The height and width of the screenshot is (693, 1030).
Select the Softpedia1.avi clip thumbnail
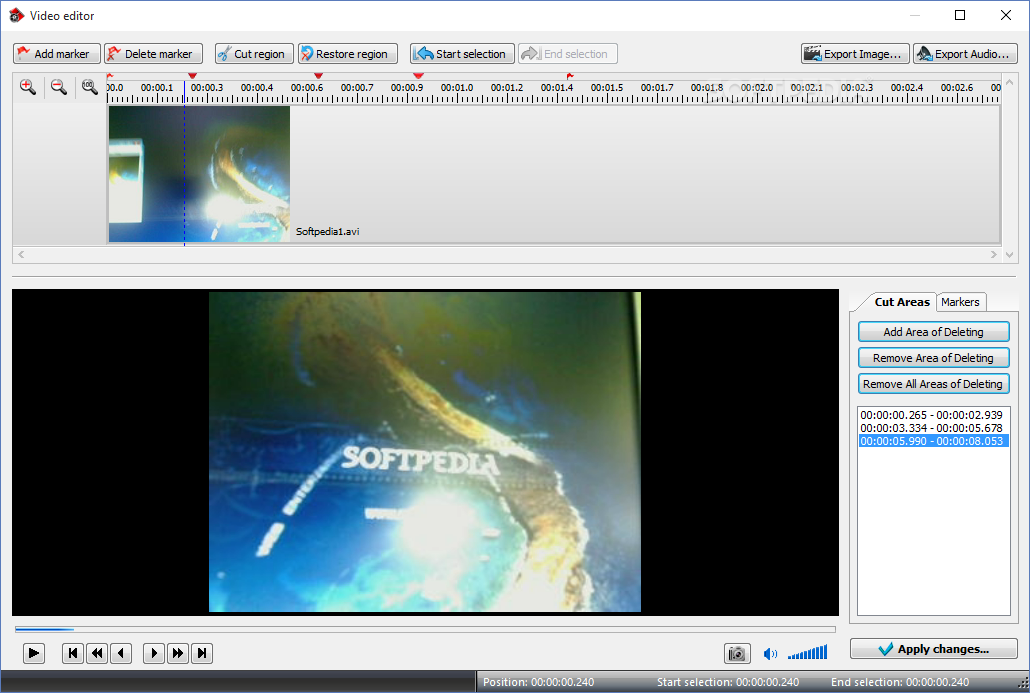tap(199, 174)
